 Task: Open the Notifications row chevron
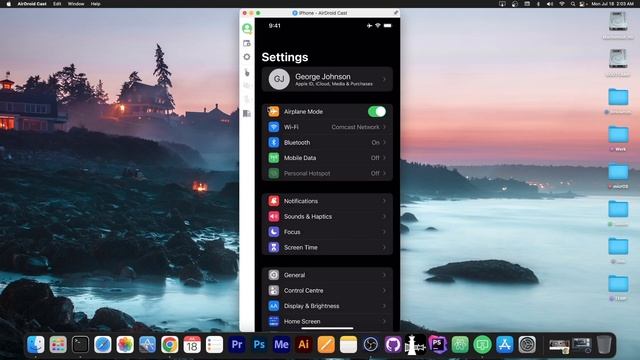click(x=384, y=201)
